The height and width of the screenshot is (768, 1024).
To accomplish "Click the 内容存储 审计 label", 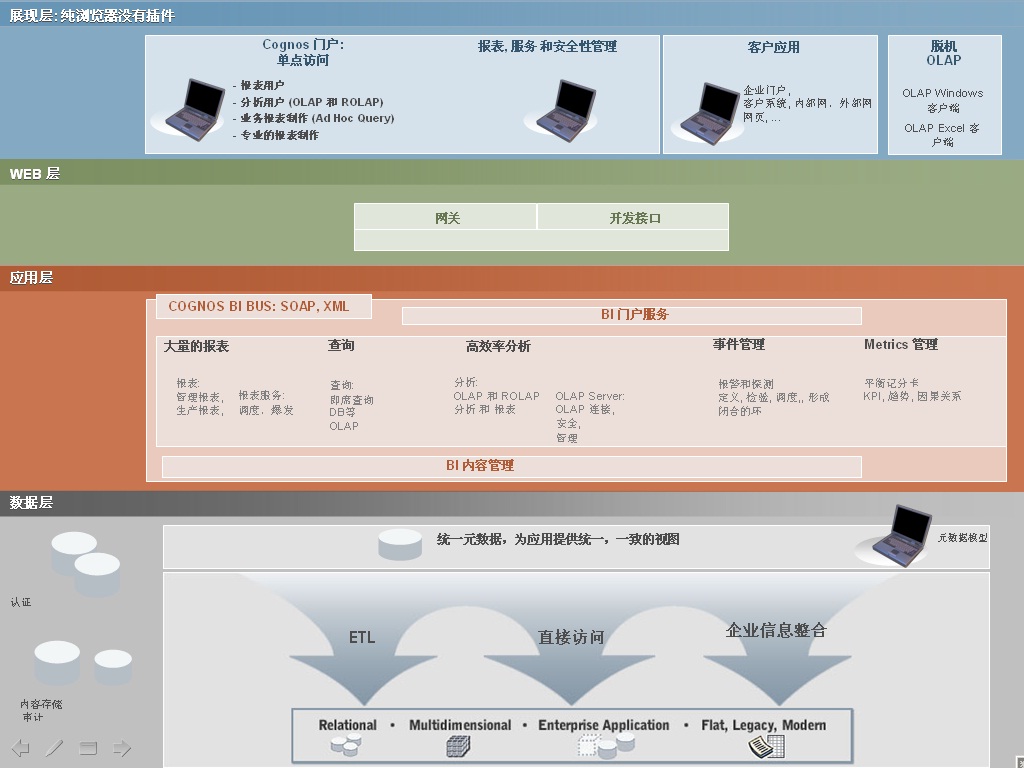I will pyautogui.click(x=40, y=711).
